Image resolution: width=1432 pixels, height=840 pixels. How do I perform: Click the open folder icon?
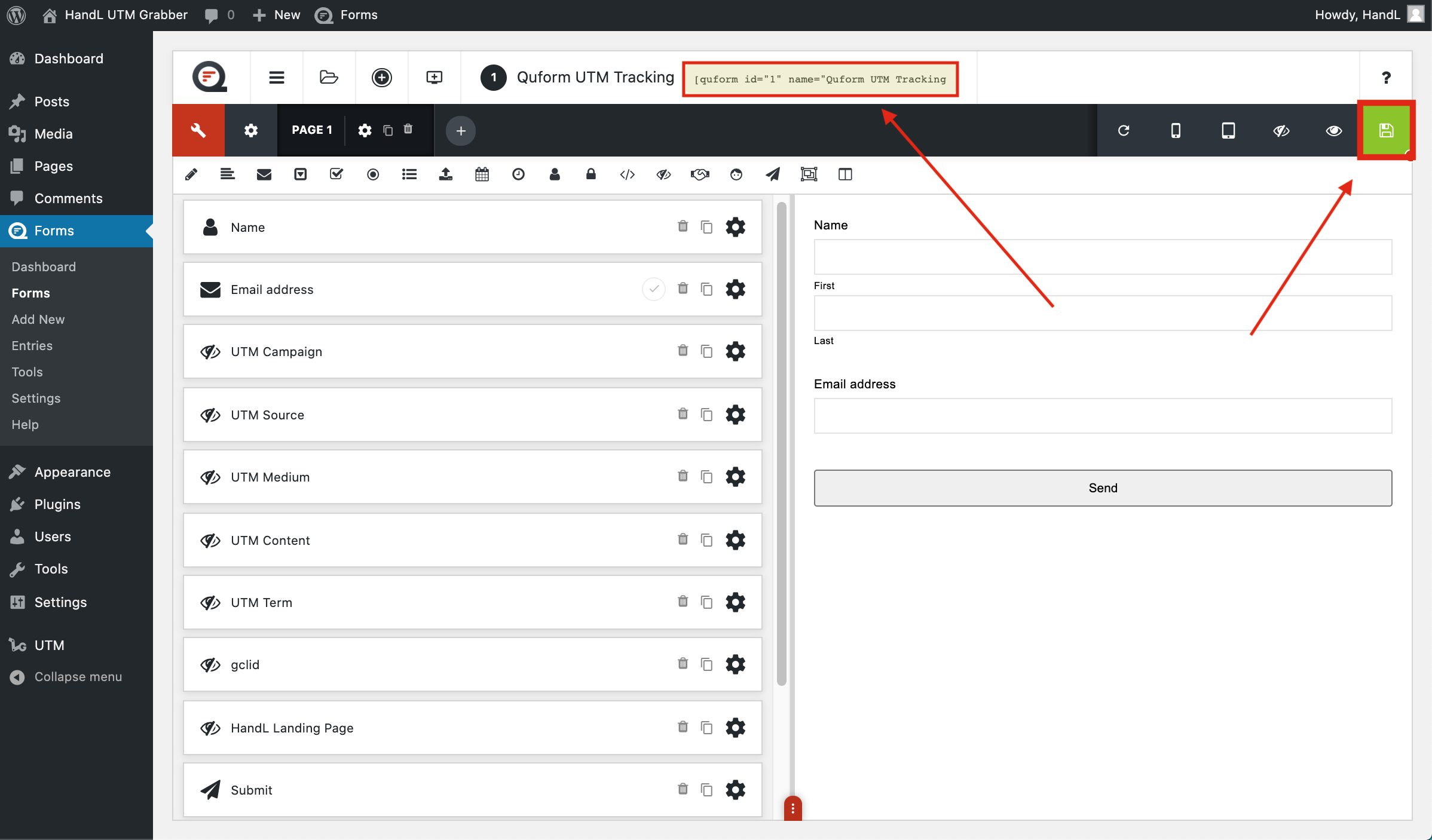coord(329,77)
